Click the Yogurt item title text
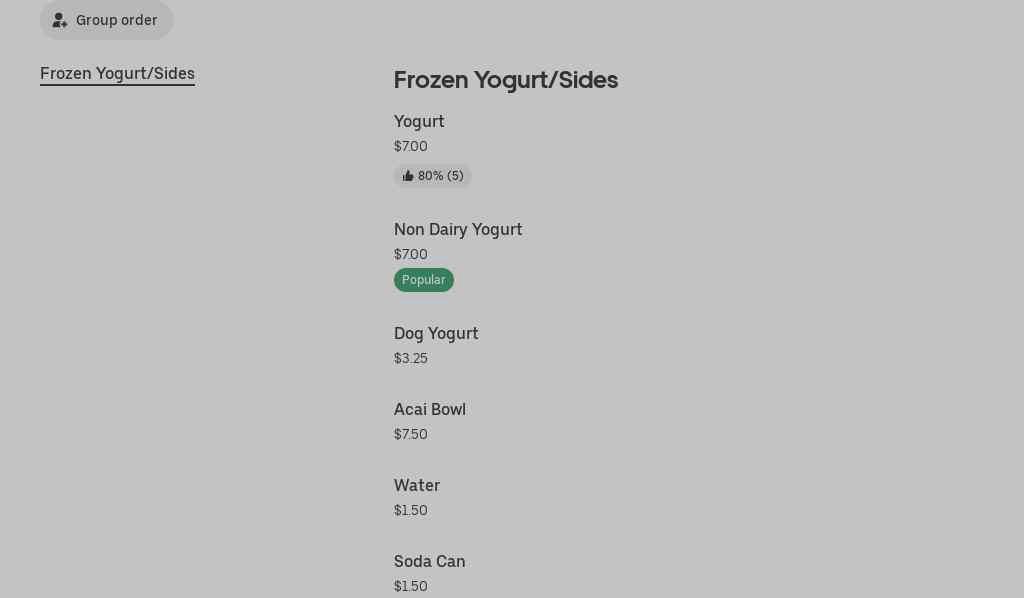This screenshot has width=1024, height=598. [419, 121]
